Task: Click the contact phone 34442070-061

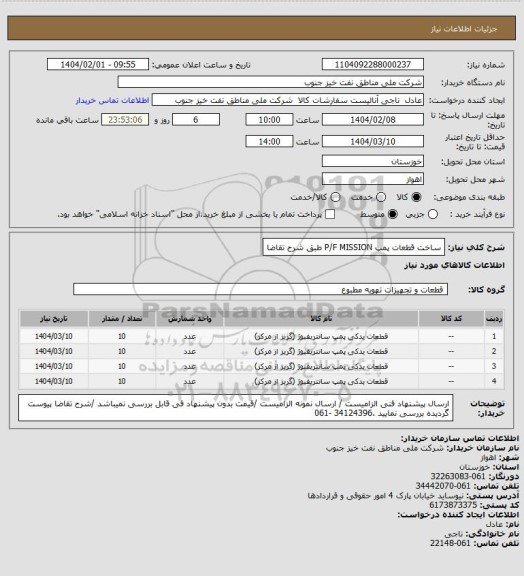Action: tap(443, 486)
